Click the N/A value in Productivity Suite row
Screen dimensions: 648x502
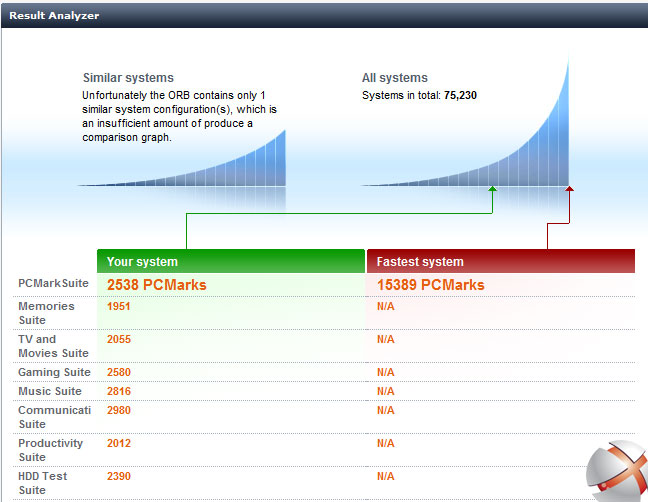[x=386, y=443]
